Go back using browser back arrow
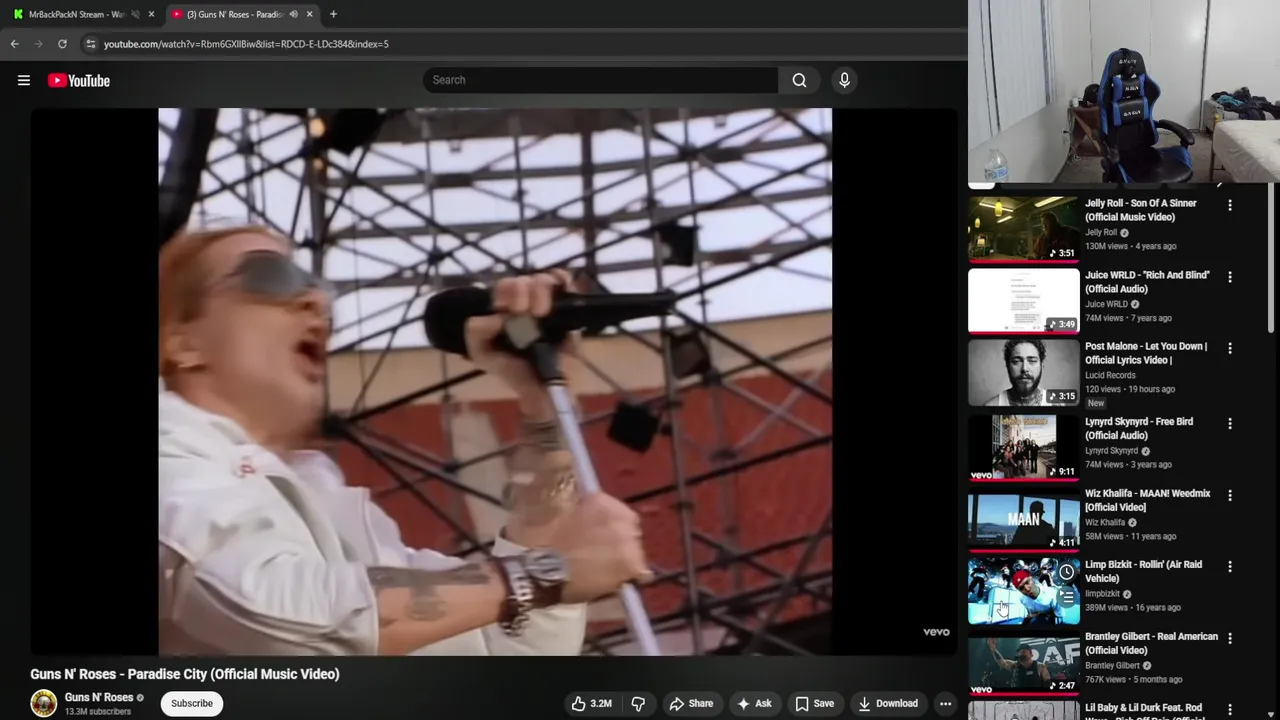 14,44
